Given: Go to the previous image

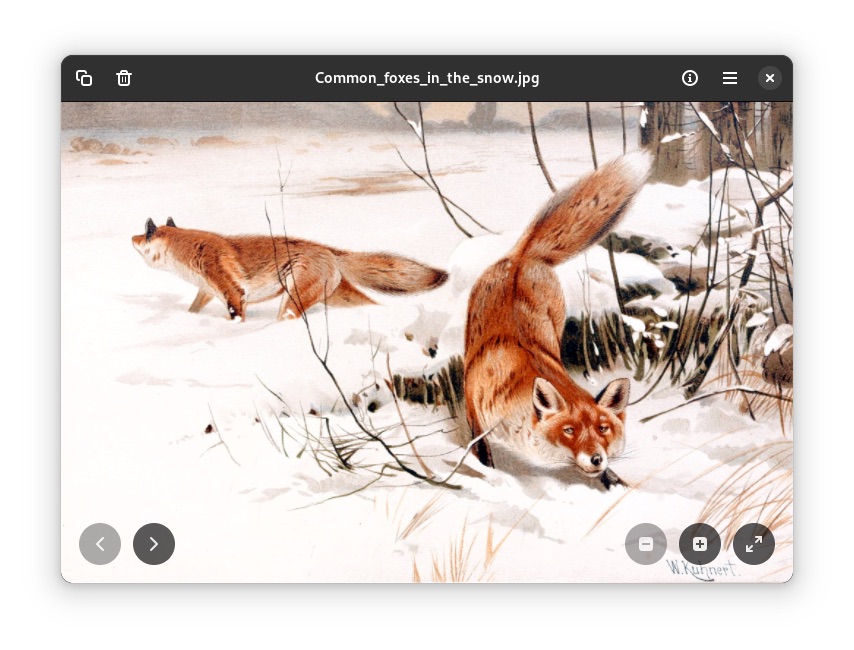Looking at the screenshot, I should [x=100, y=544].
